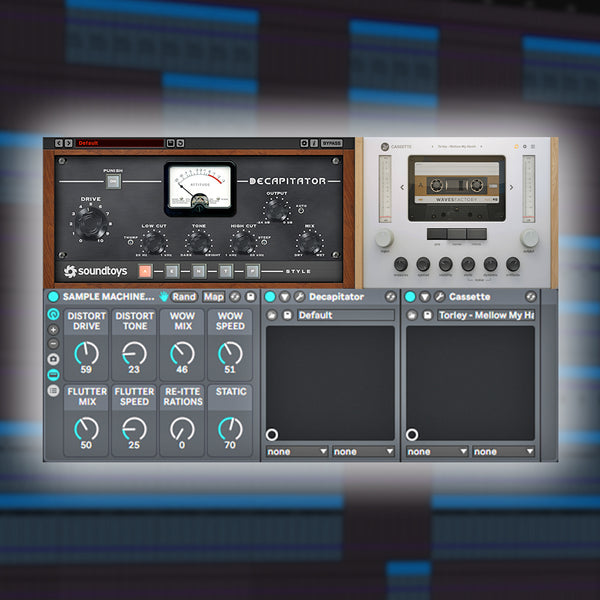Open second 'none' dropdown under Cassette XY pad

pyautogui.click(x=503, y=452)
